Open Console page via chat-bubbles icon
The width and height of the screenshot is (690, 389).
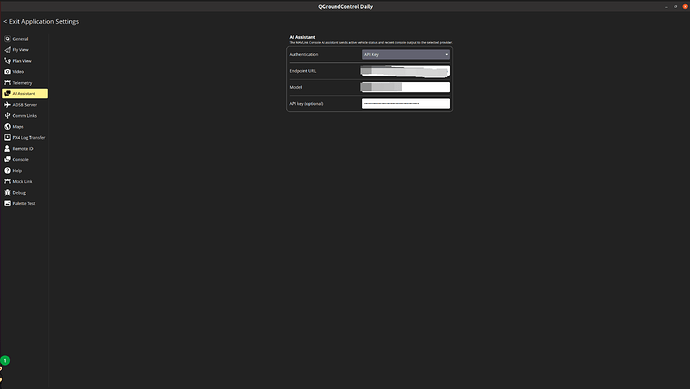(7, 159)
